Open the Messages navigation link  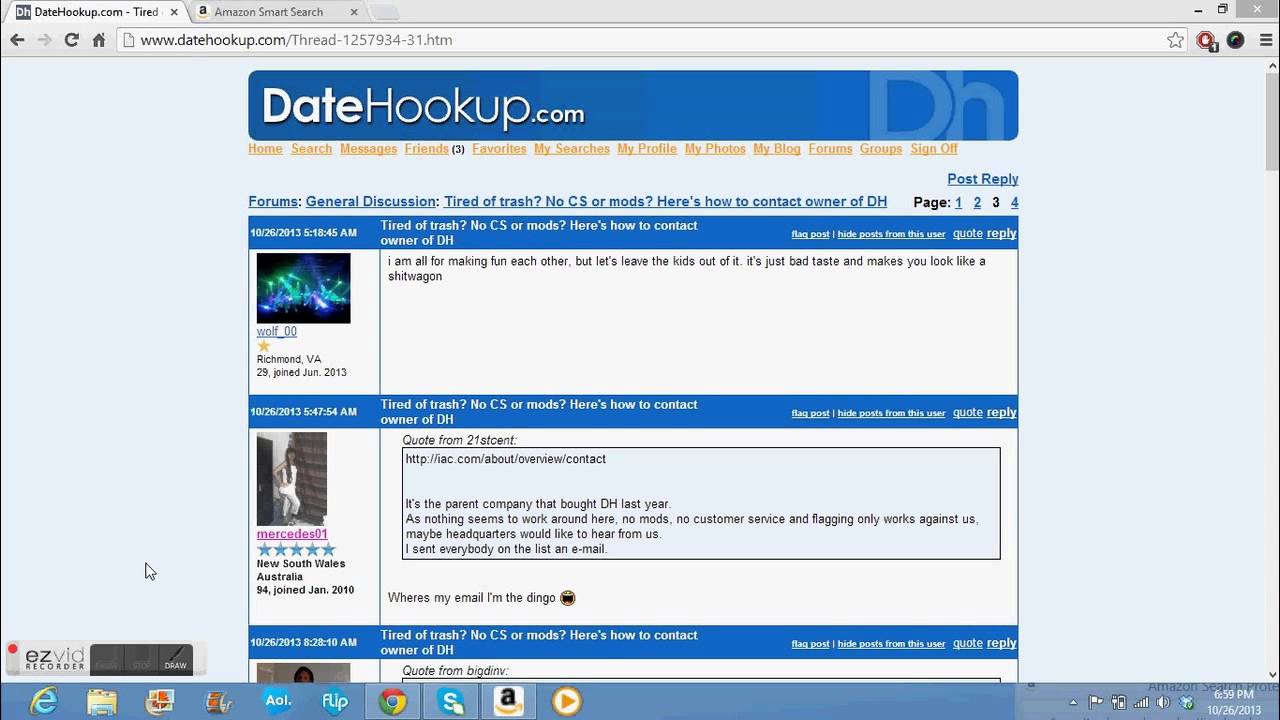point(368,148)
